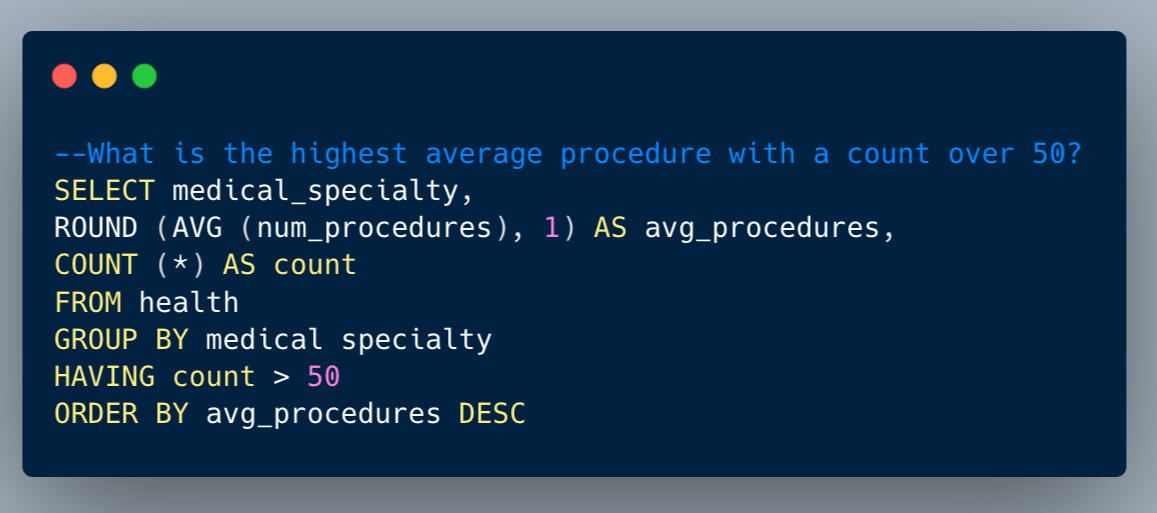Click the num_procedures argument
Viewport: 1157px width, 513px height.
tap(374, 228)
